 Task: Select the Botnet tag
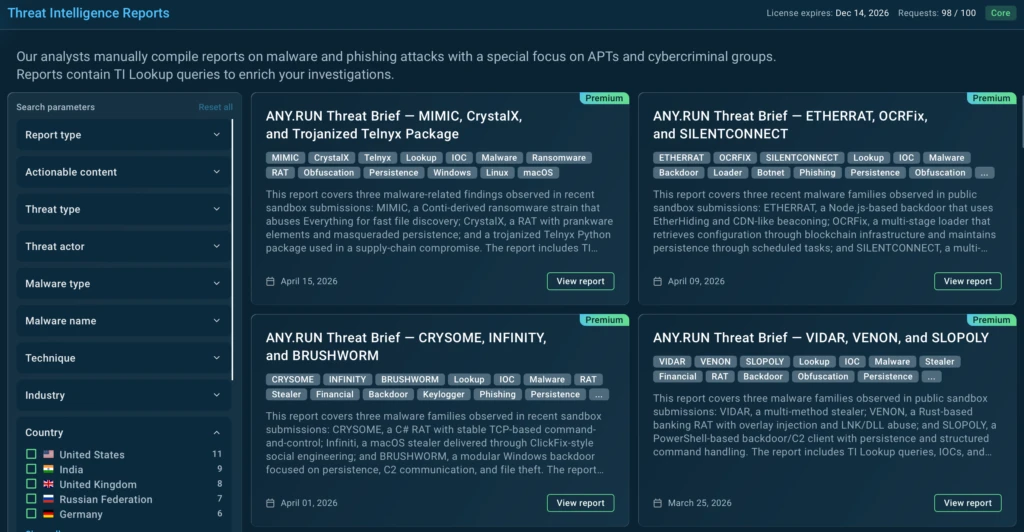(771, 173)
